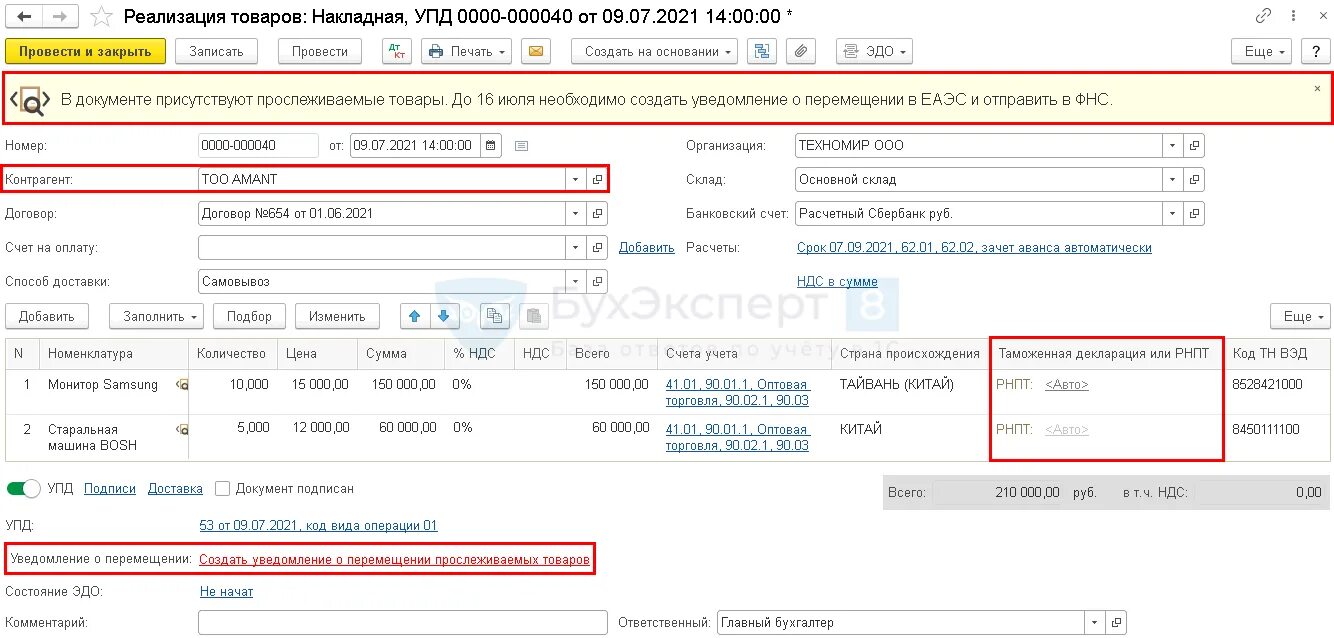Screen dimensions: 1334x638
Task: Create notification of traceable goods movement link
Action: (x=394, y=559)
